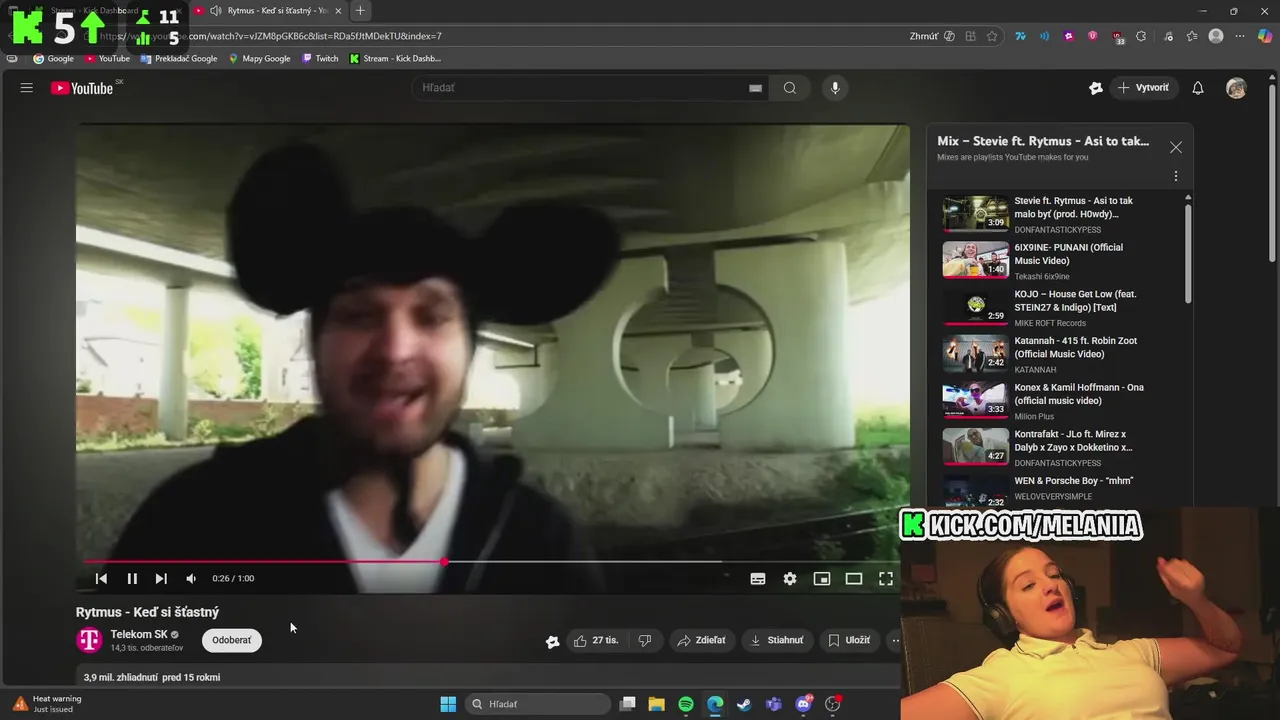1280x720 pixels.
Task: Open the Windows Start menu
Action: coord(448,704)
